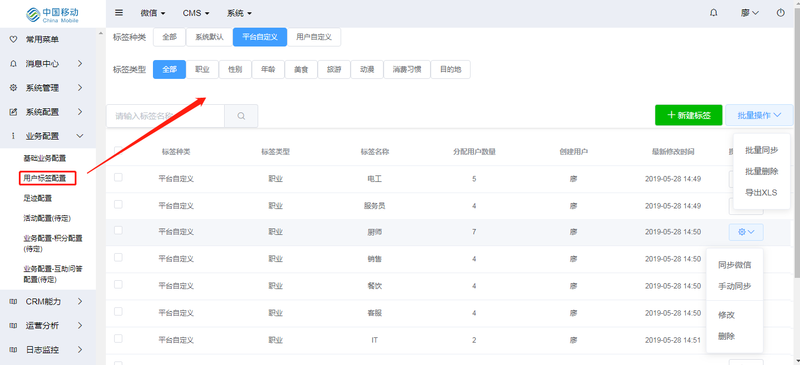Click the tag name search input field
This screenshot has height=365, width=800.
165,116
